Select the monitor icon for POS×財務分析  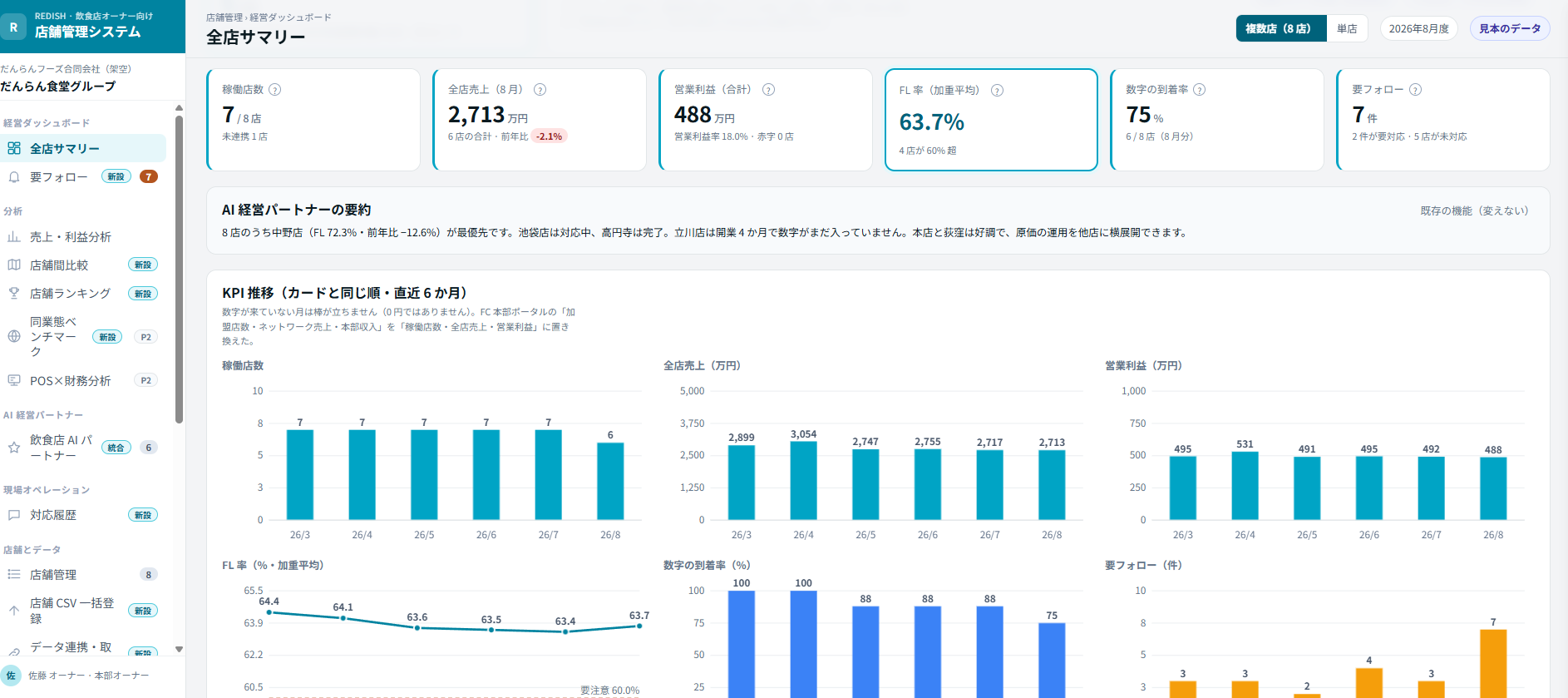pyautogui.click(x=14, y=381)
